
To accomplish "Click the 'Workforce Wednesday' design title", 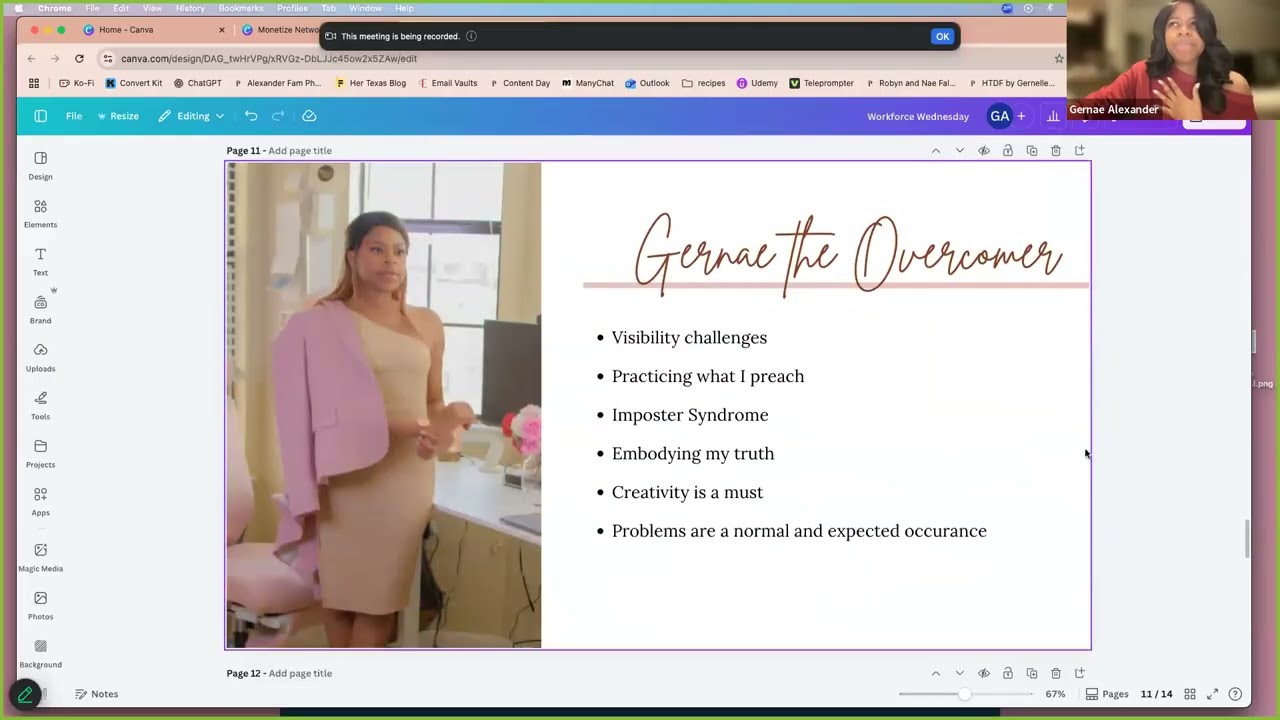I will click(x=918, y=116).
